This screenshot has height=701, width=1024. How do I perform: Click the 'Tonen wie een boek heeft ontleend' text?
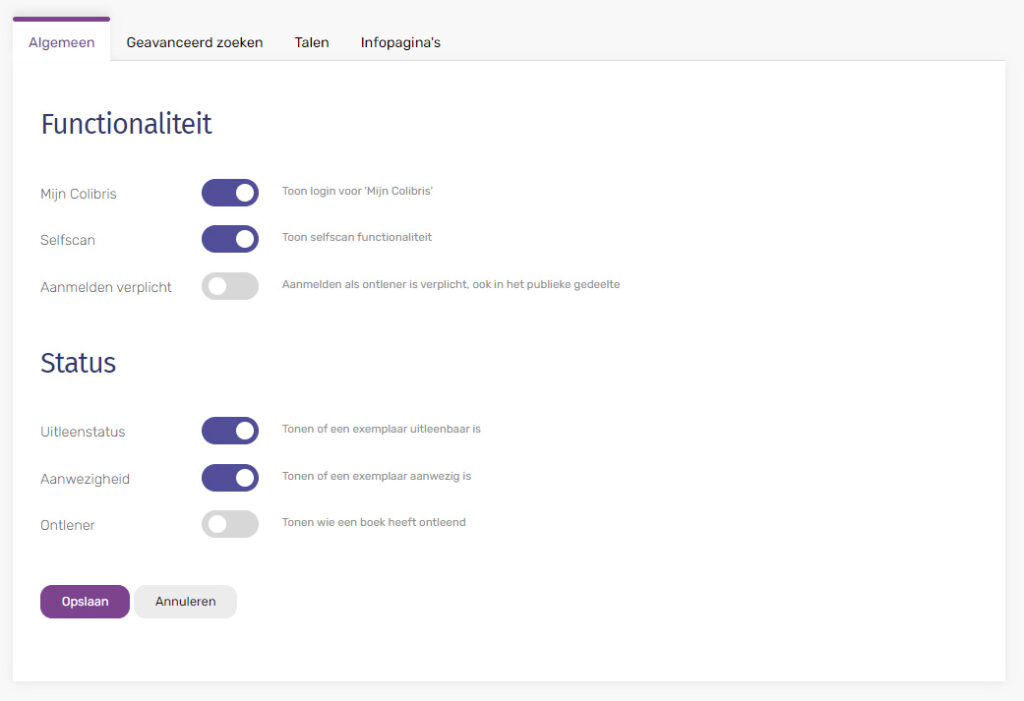click(374, 522)
